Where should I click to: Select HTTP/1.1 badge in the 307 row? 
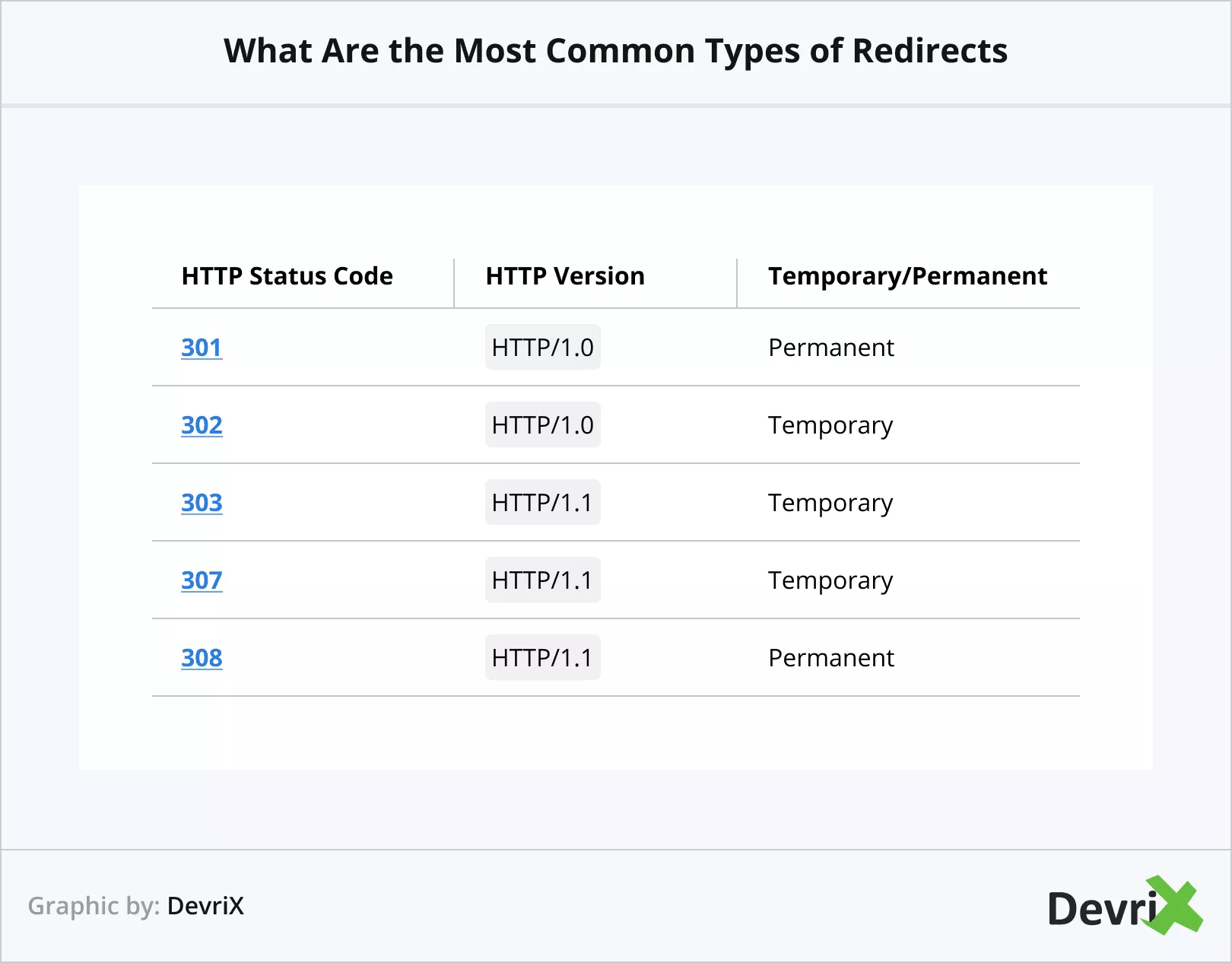point(543,580)
